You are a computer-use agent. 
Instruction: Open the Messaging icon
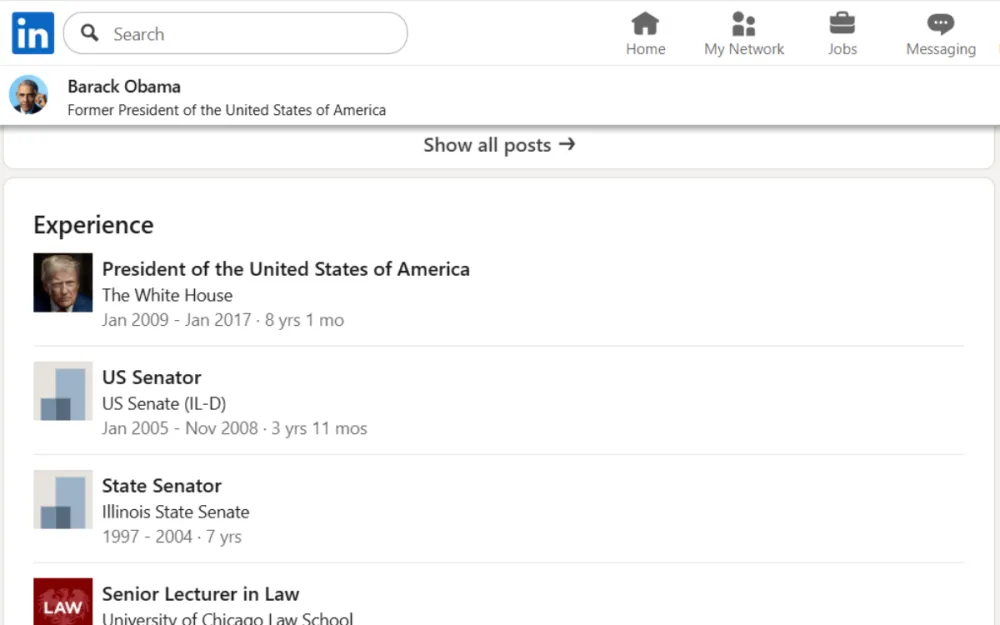click(939, 25)
